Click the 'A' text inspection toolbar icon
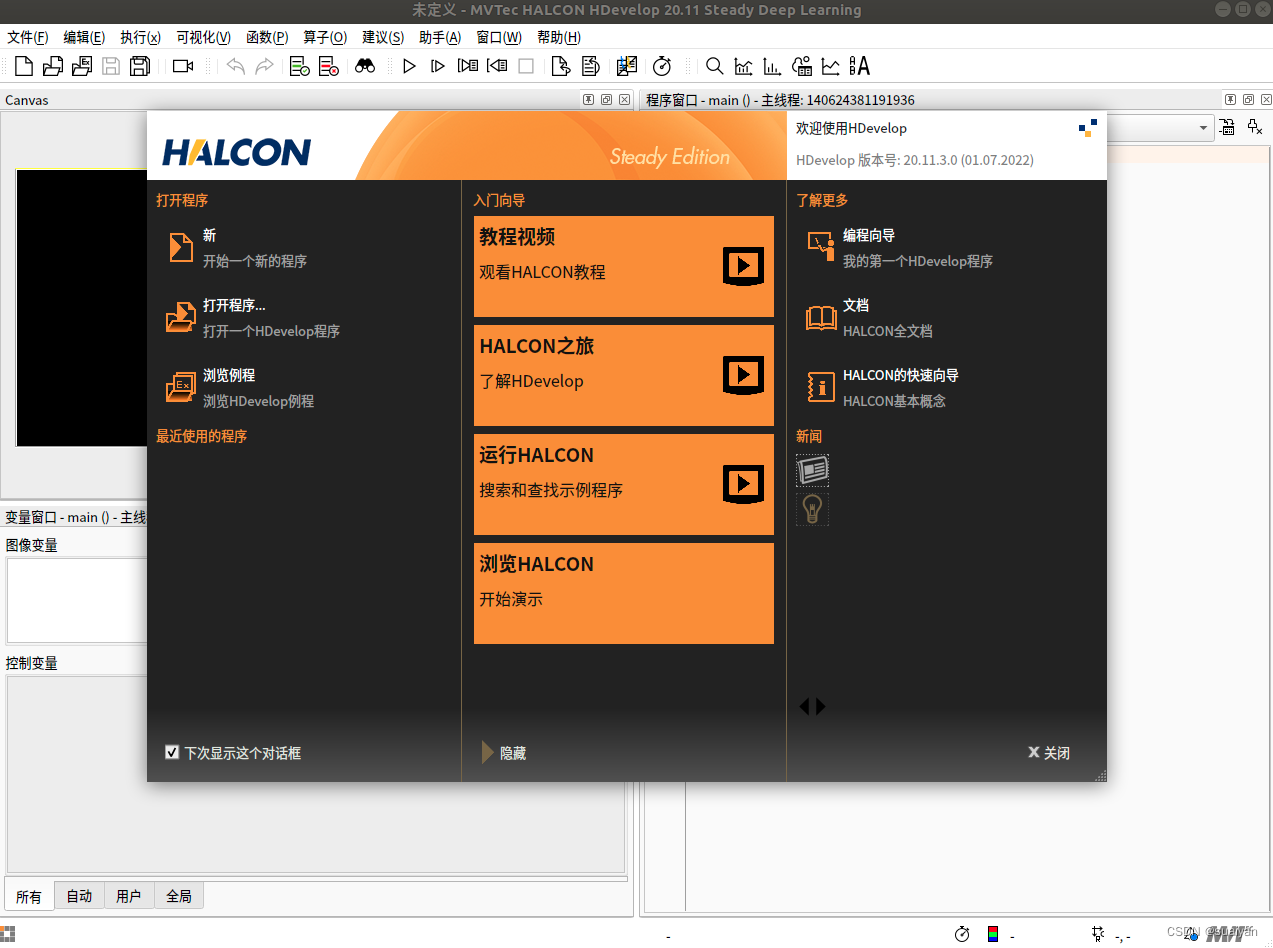The width and height of the screenshot is (1273, 948). click(858, 66)
